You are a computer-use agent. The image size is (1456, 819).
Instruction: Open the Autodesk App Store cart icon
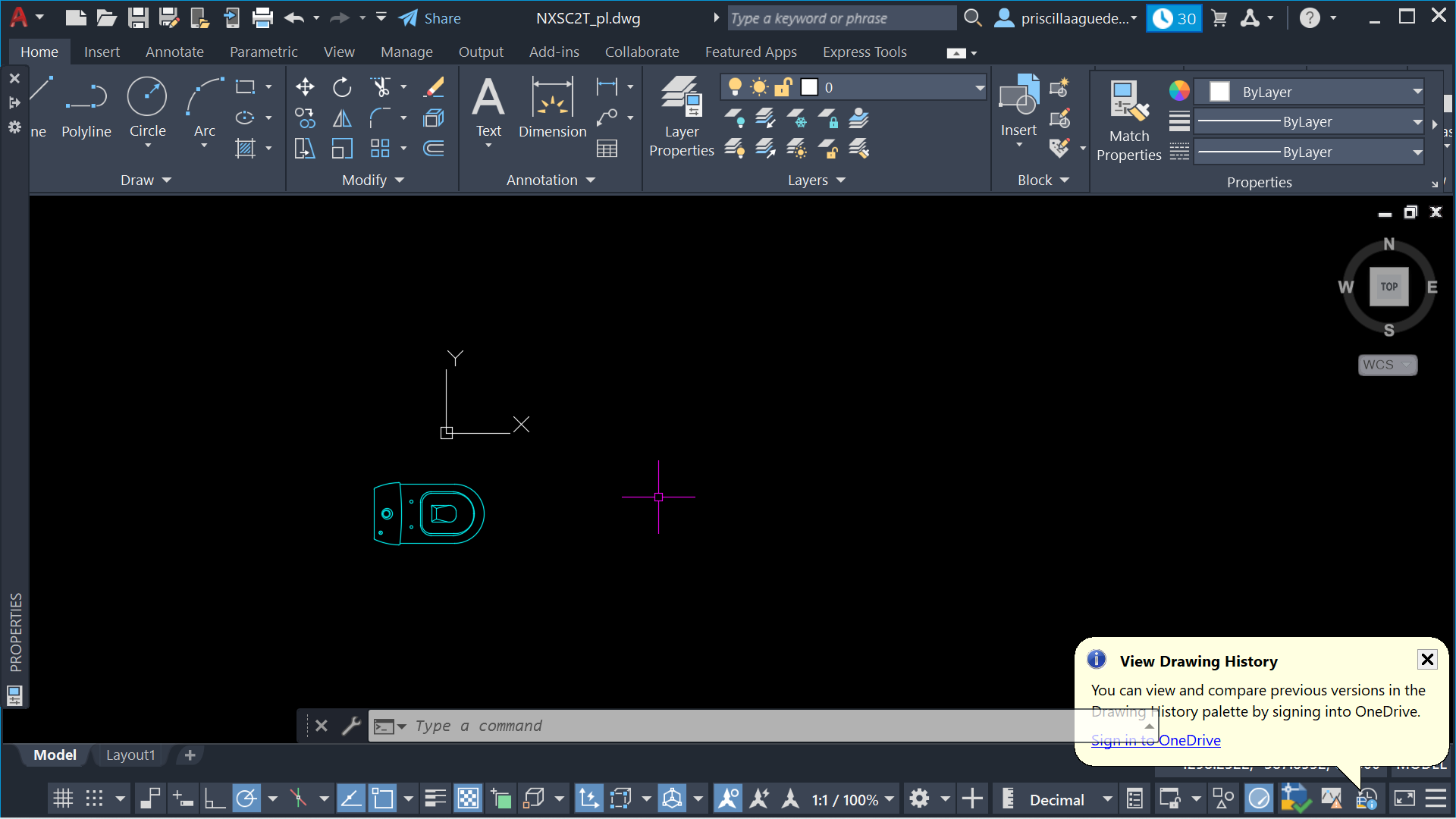point(1219,18)
